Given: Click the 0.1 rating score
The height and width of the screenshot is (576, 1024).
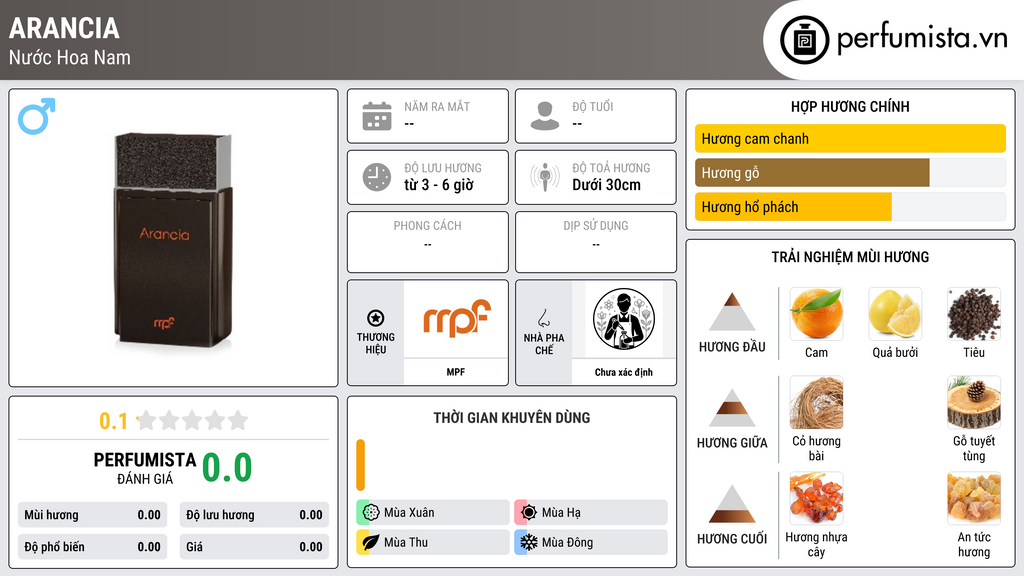Looking at the screenshot, I should 113,421.
